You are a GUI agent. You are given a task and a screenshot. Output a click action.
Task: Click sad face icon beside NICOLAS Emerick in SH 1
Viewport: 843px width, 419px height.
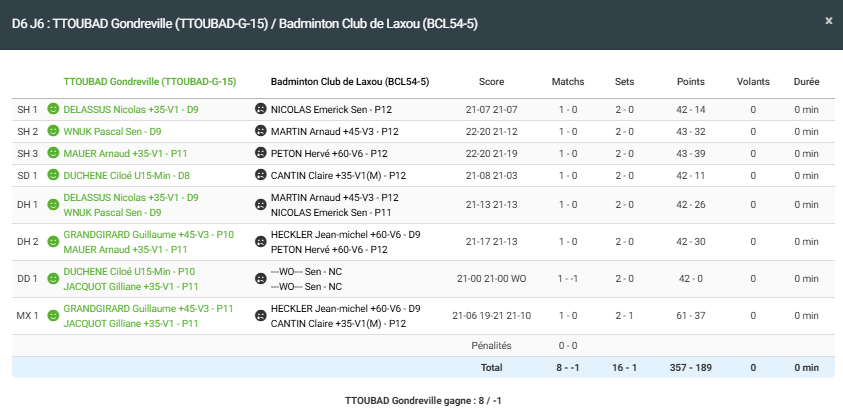(261, 109)
